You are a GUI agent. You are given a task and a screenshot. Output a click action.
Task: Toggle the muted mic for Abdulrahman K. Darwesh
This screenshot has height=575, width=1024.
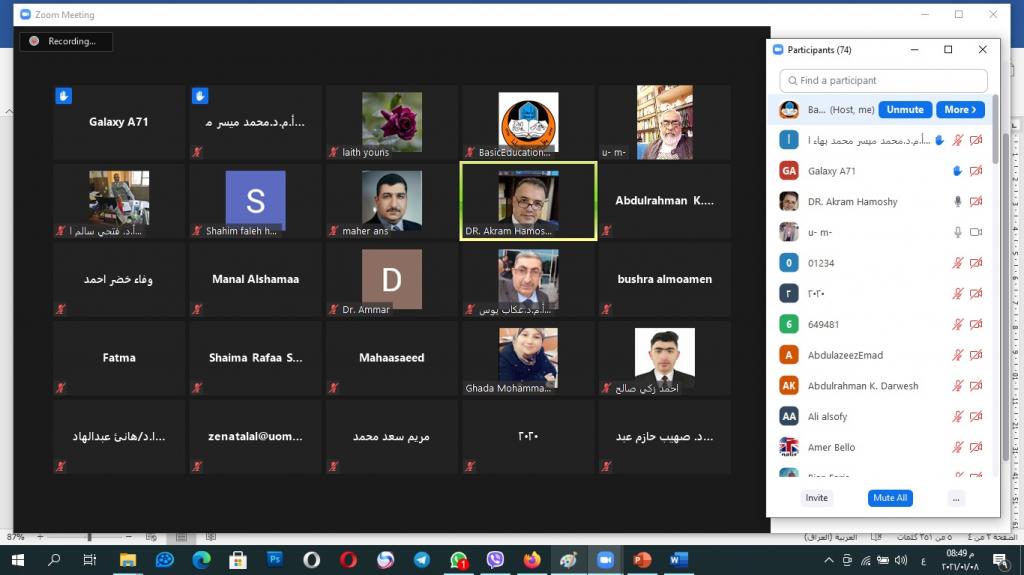(957, 386)
